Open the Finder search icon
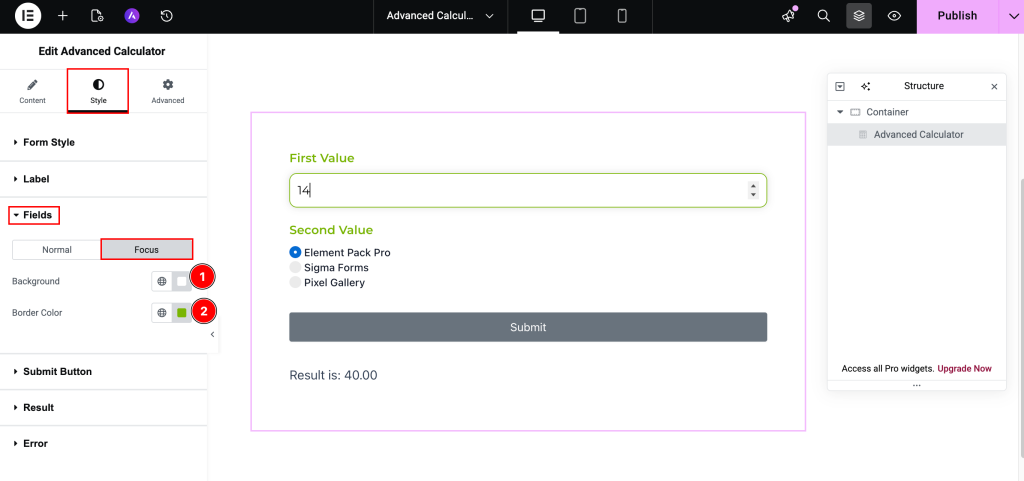This screenshot has width=1024, height=481. [823, 16]
